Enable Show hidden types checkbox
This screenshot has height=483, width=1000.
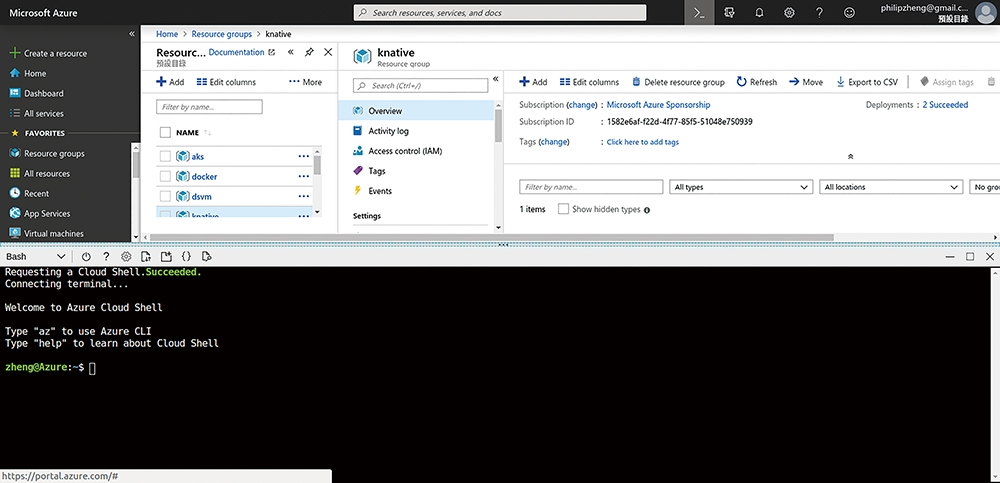[x=563, y=209]
